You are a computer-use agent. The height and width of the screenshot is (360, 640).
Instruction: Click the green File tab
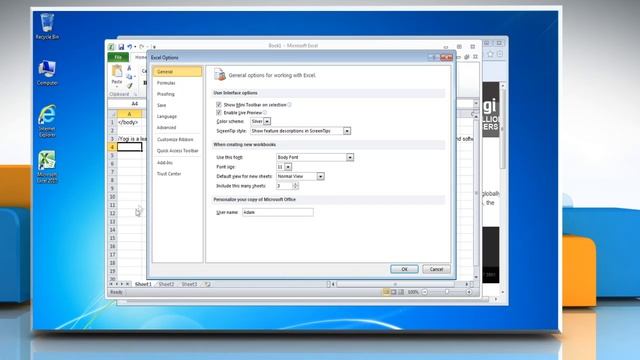point(118,57)
